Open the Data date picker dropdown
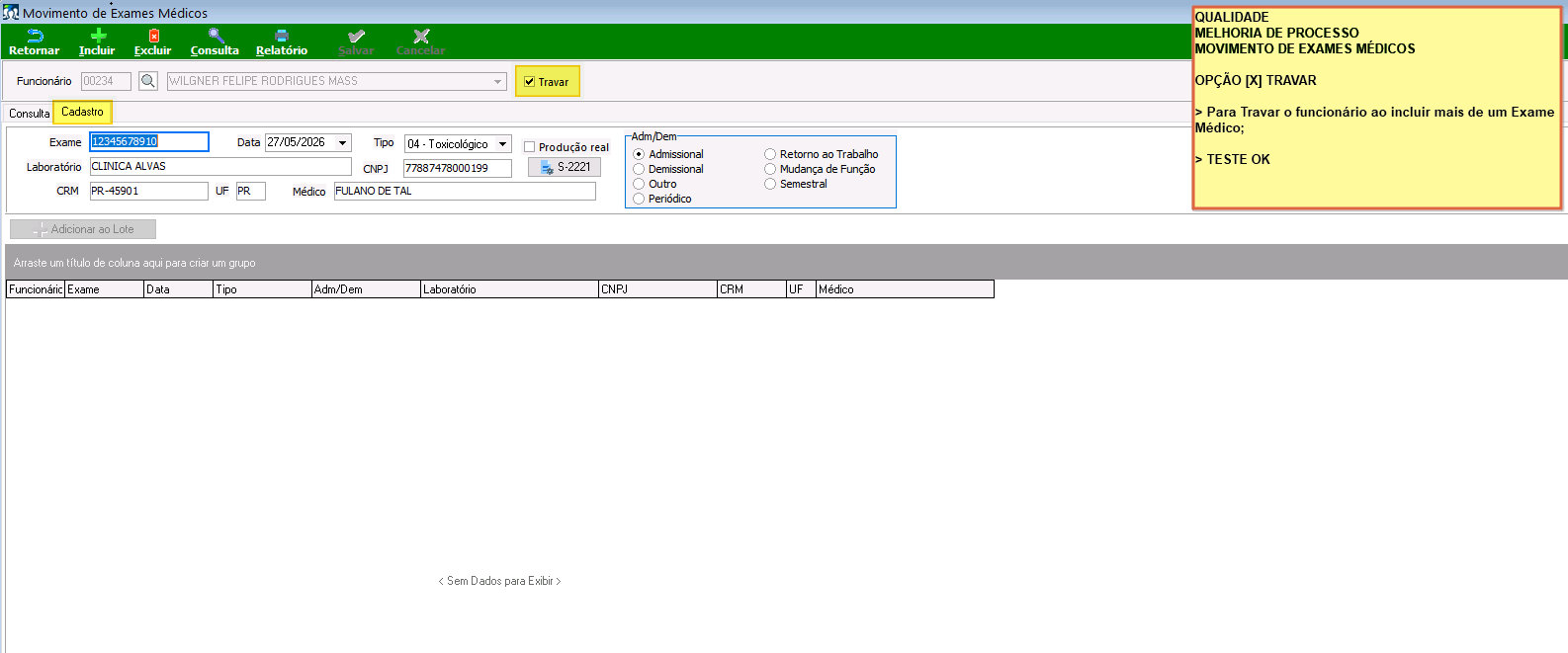The image size is (1568, 653). (343, 143)
